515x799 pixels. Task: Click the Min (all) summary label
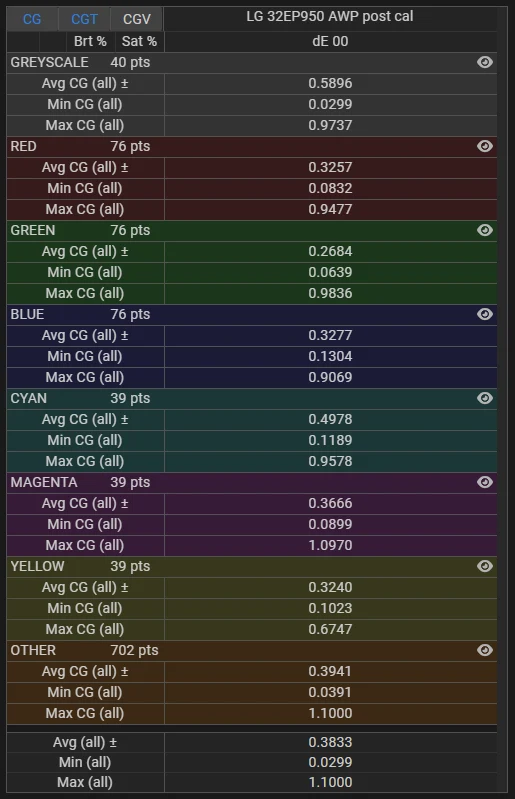85,762
